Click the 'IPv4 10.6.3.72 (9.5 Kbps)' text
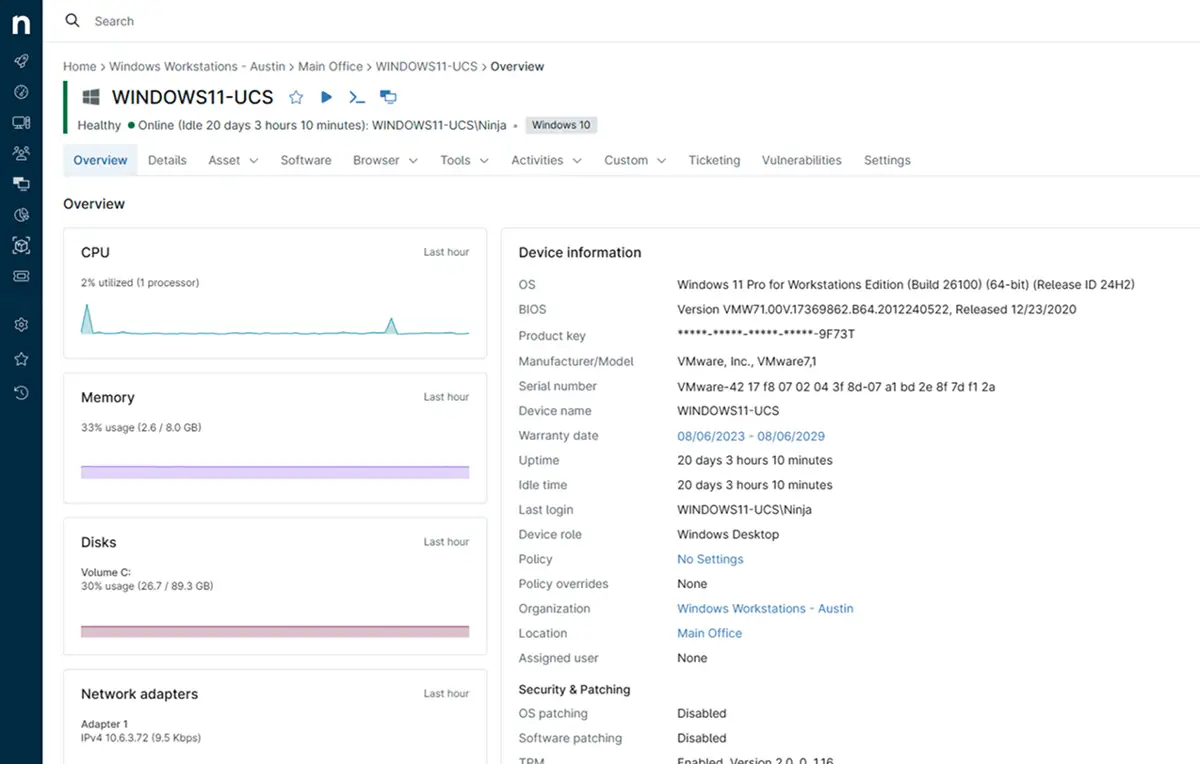This screenshot has height=764, width=1200. tap(141, 738)
